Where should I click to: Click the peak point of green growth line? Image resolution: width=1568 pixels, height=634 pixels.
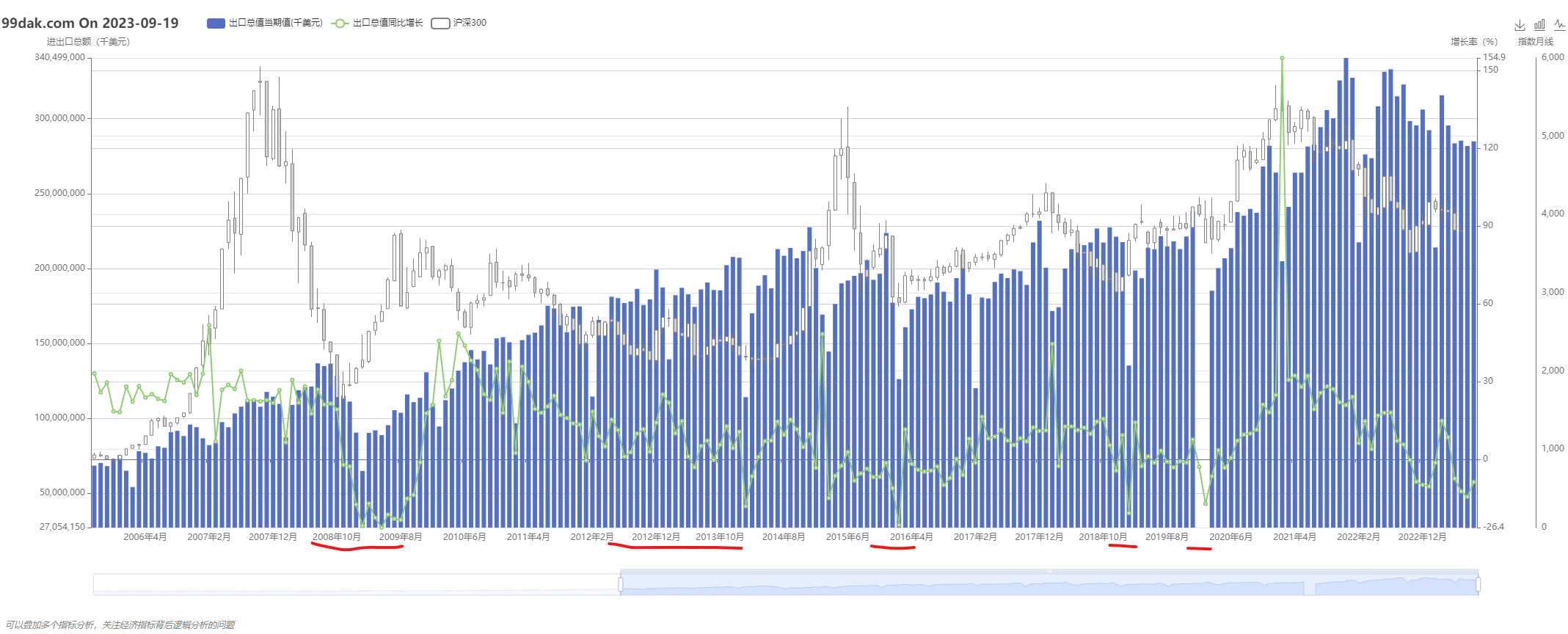(1282, 58)
